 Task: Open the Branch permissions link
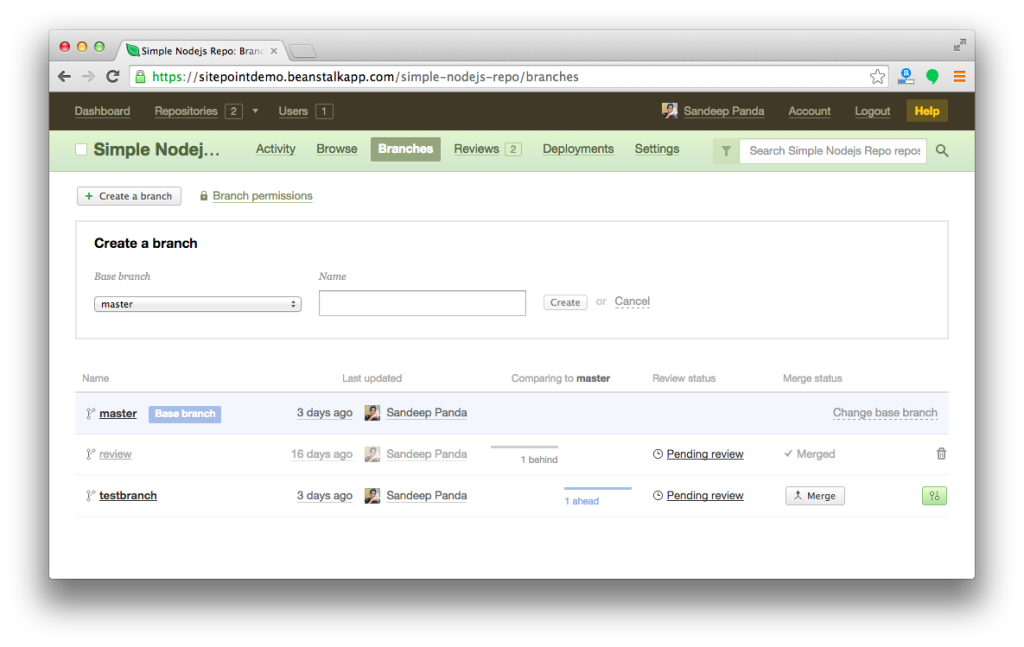pyautogui.click(x=262, y=196)
